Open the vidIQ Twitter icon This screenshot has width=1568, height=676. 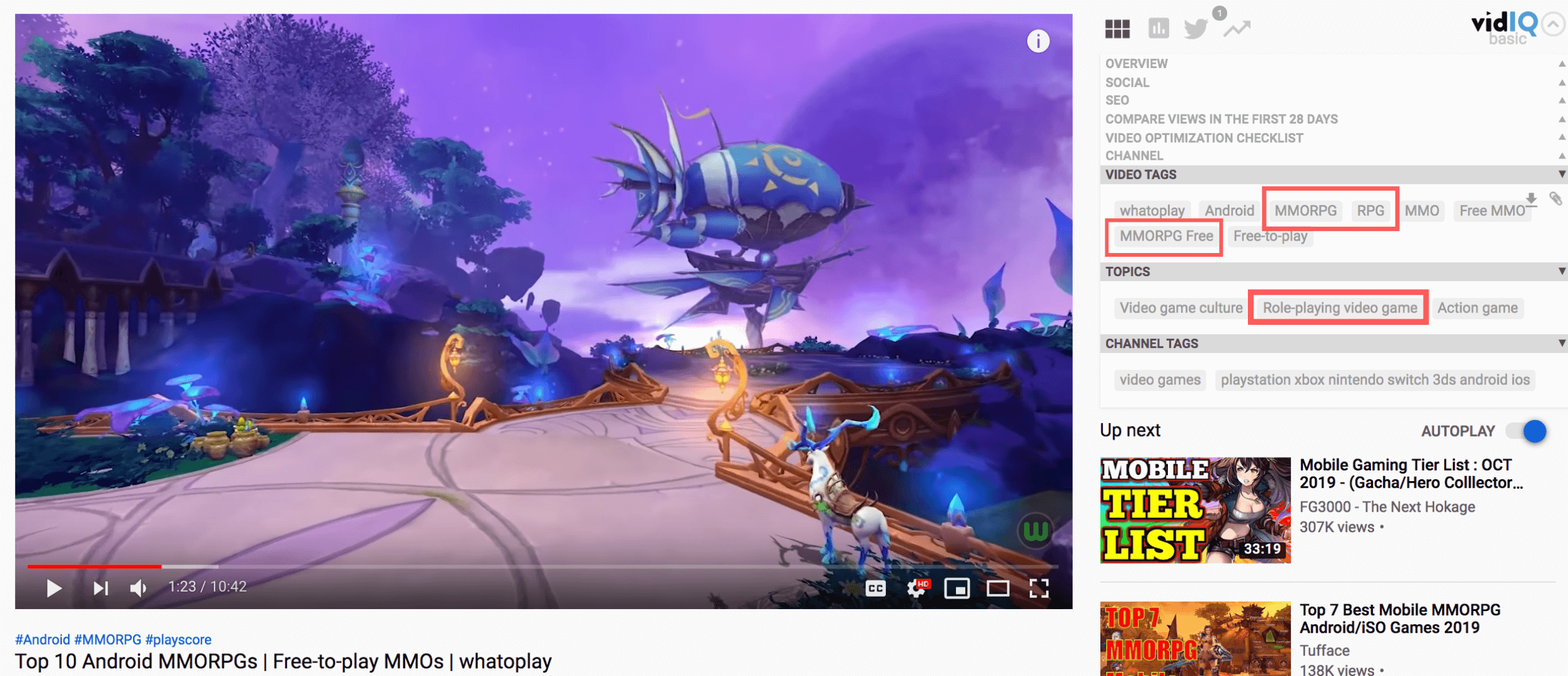(x=1196, y=29)
